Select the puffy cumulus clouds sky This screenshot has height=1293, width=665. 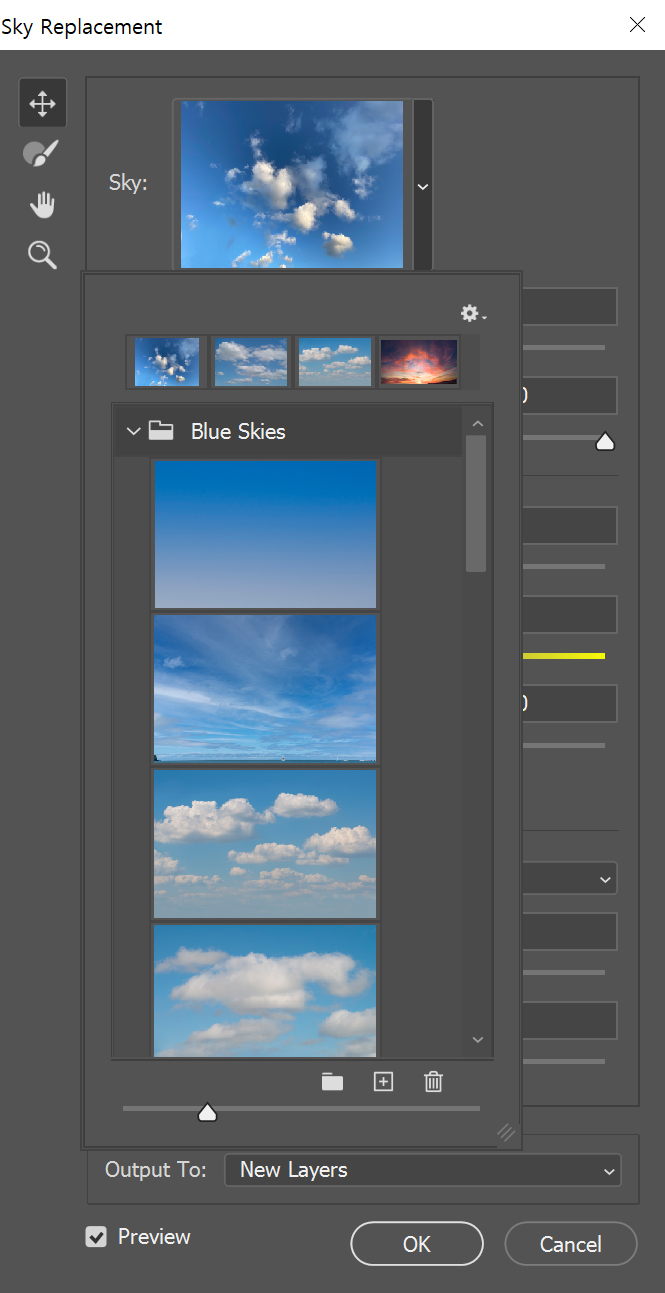pyautogui.click(x=265, y=843)
